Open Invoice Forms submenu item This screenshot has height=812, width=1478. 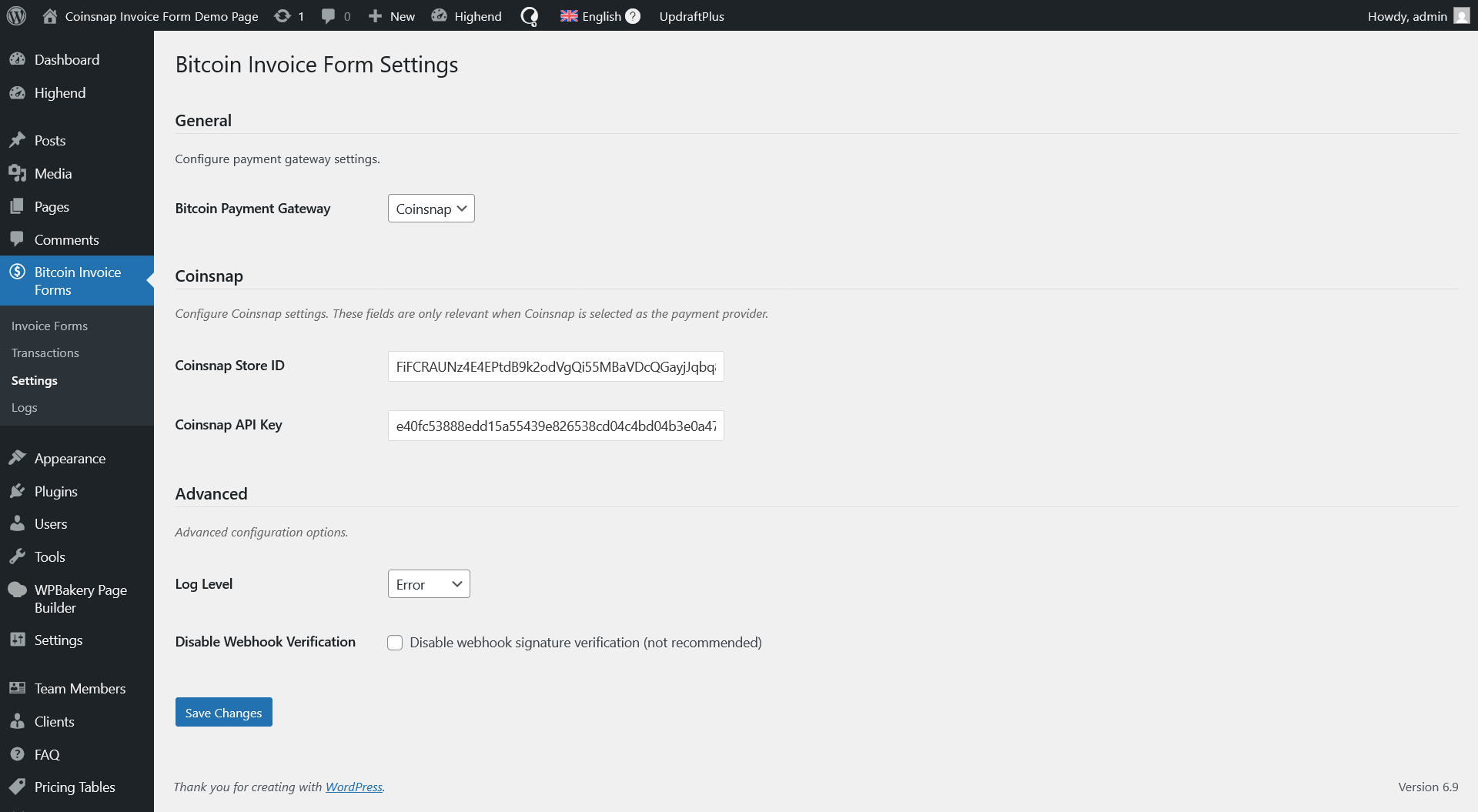(x=49, y=326)
